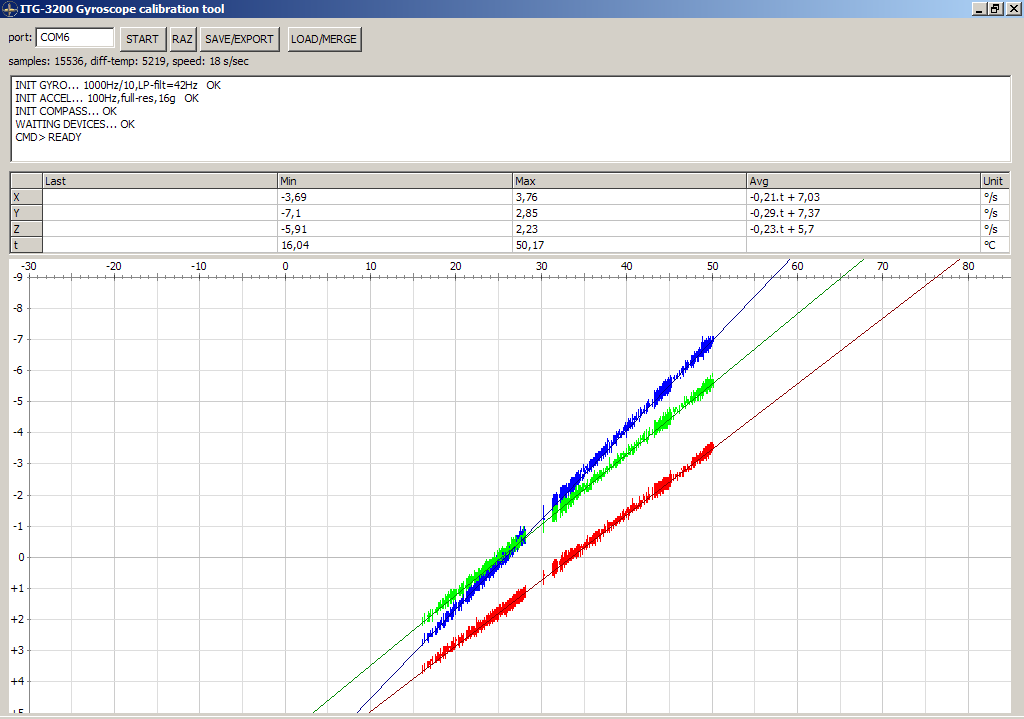The width and height of the screenshot is (1024, 719).
Task: Select the Avg column header
Action: 864,181
